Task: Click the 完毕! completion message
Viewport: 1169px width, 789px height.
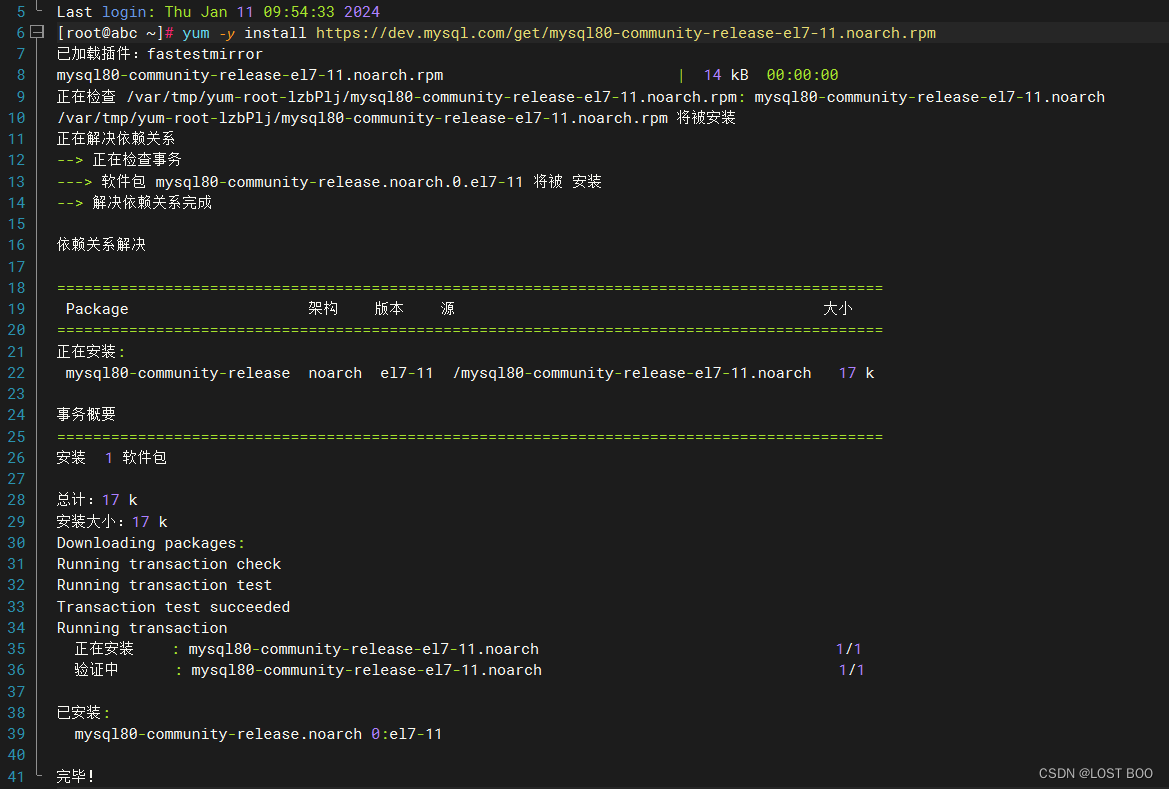Action: click(75, 776)
